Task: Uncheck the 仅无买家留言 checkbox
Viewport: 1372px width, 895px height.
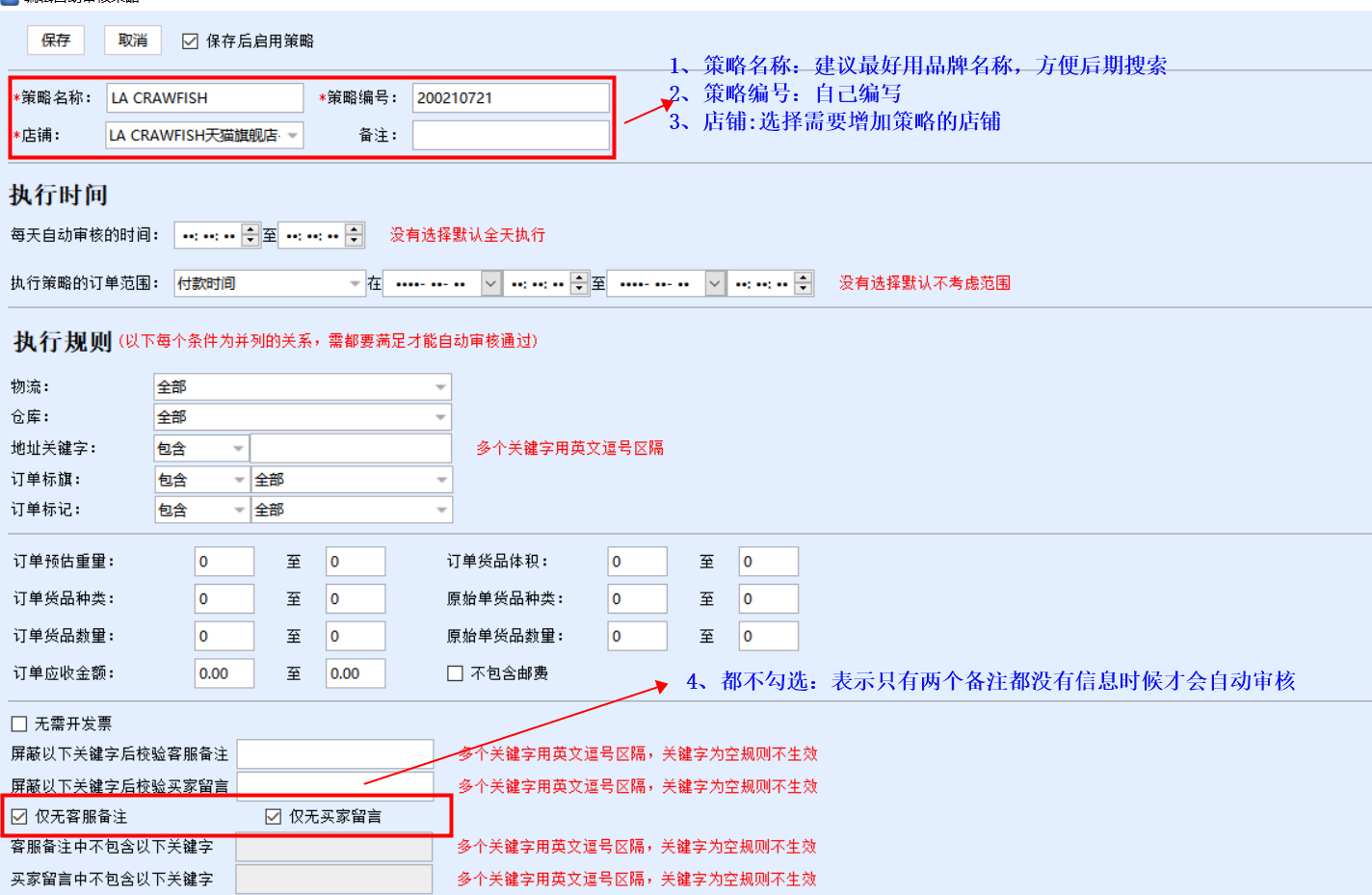Action: (274, 817)
